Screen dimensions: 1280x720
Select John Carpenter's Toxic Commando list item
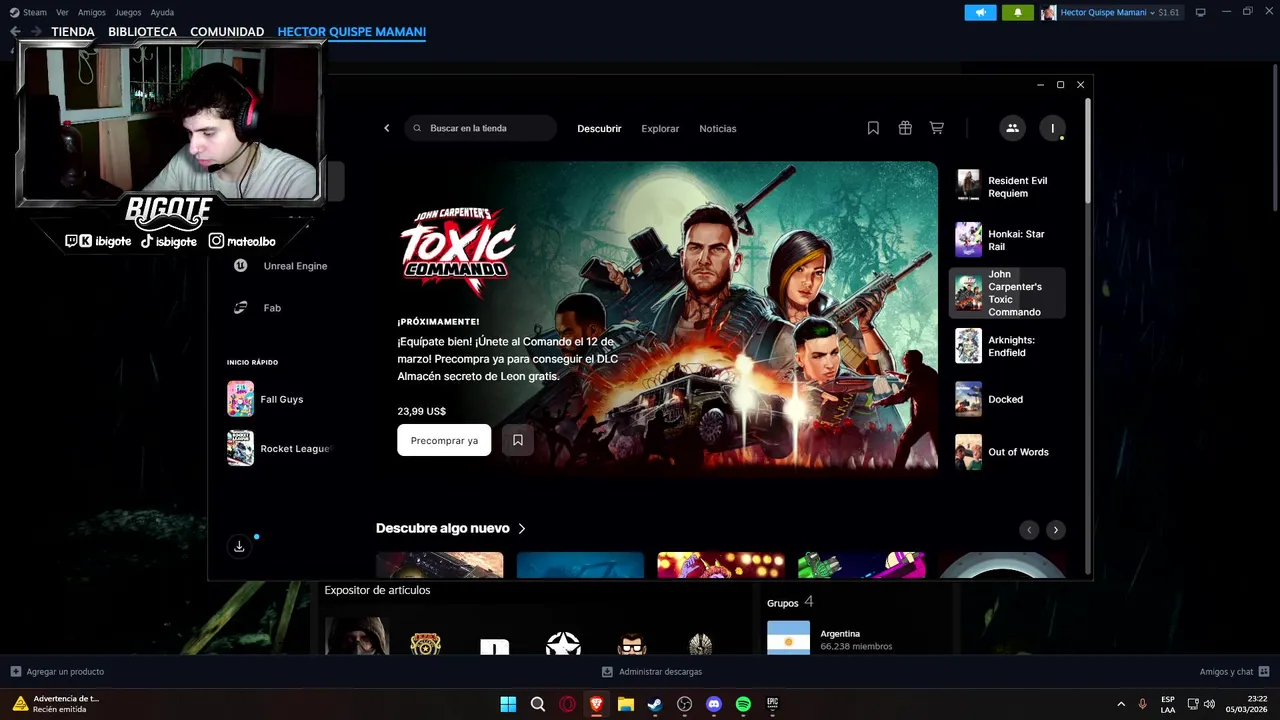pos(1007,293)
